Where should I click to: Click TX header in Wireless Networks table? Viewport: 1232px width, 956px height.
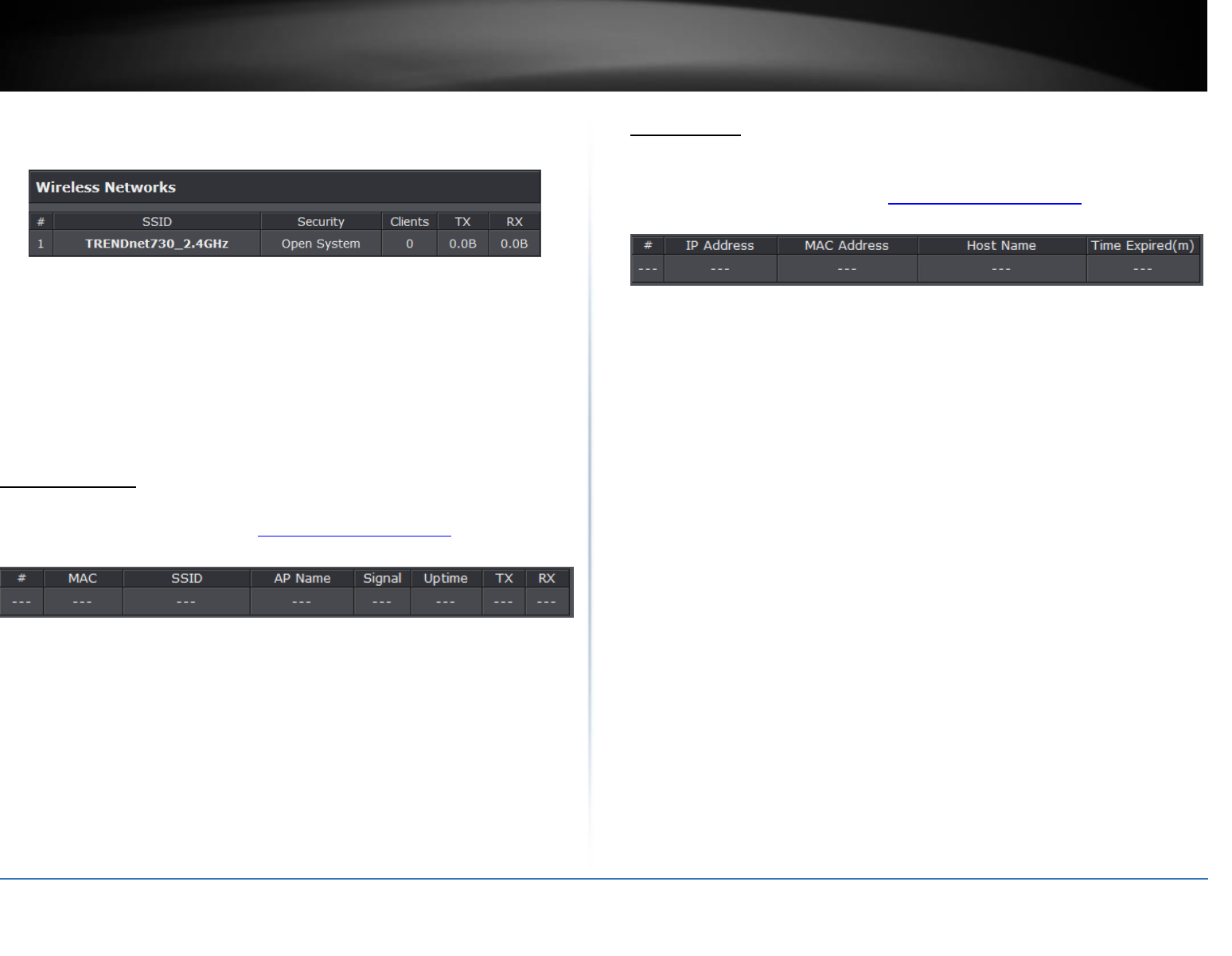[462, 221]
